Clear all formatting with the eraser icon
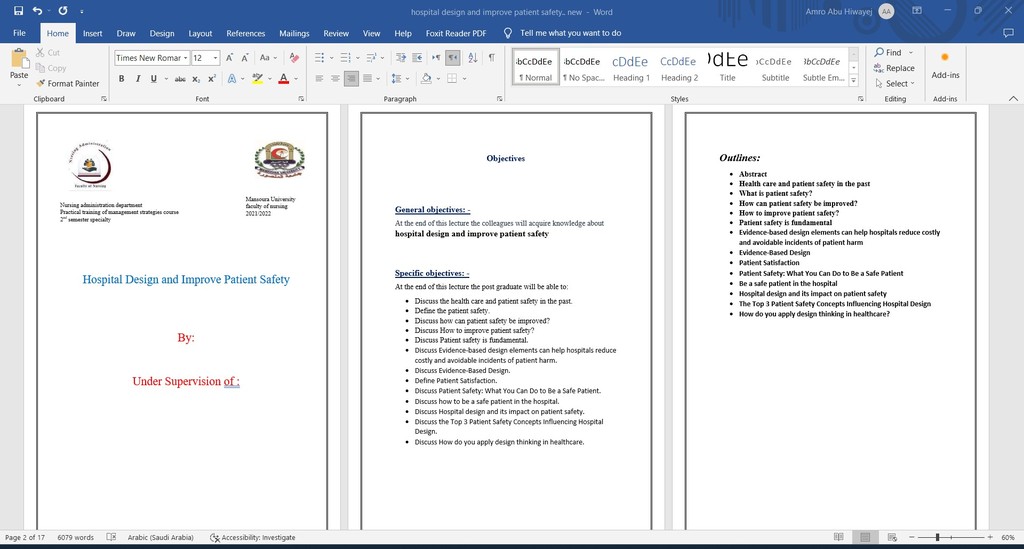This screenshot has width=1024, height=549. pos(295,57)
